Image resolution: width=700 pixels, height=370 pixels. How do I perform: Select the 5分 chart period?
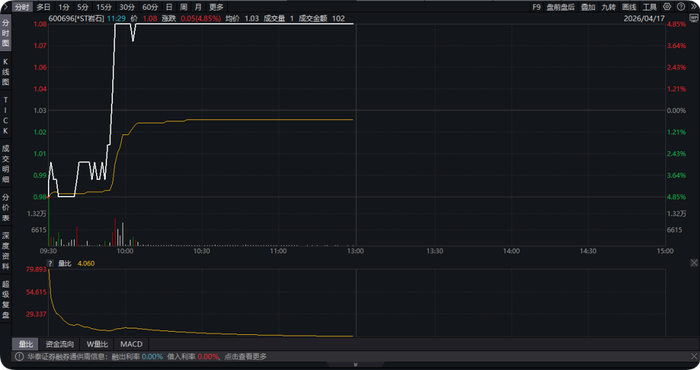pos(83,7)
